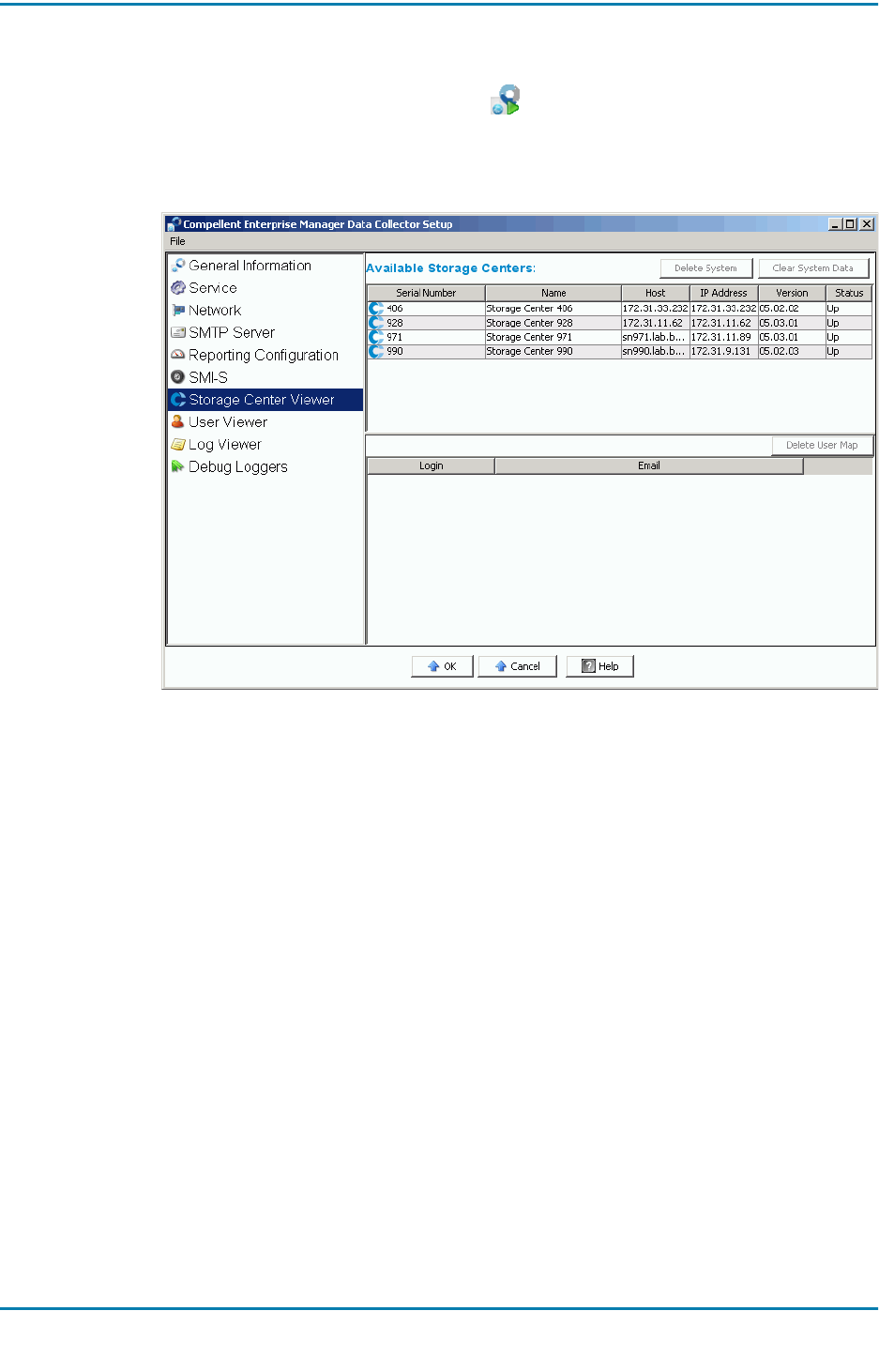Click the Email column header
The width and height of the screenshot is (879, 1372).
[x=649, y=465]
